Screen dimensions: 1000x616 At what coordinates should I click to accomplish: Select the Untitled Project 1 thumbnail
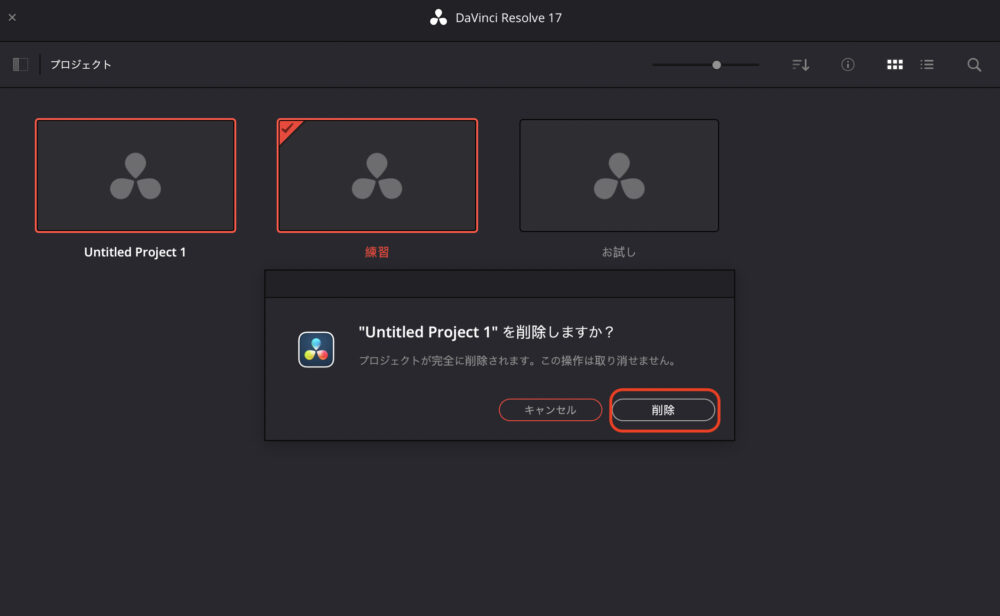(135, 175)
